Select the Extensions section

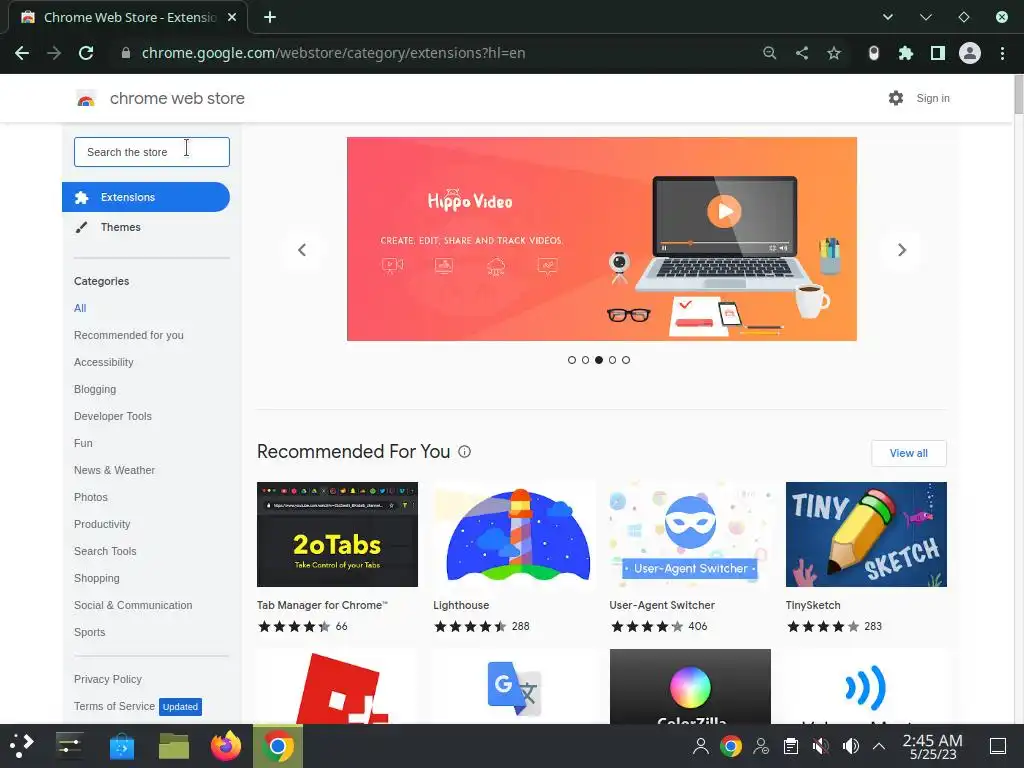tap(146, 197)
